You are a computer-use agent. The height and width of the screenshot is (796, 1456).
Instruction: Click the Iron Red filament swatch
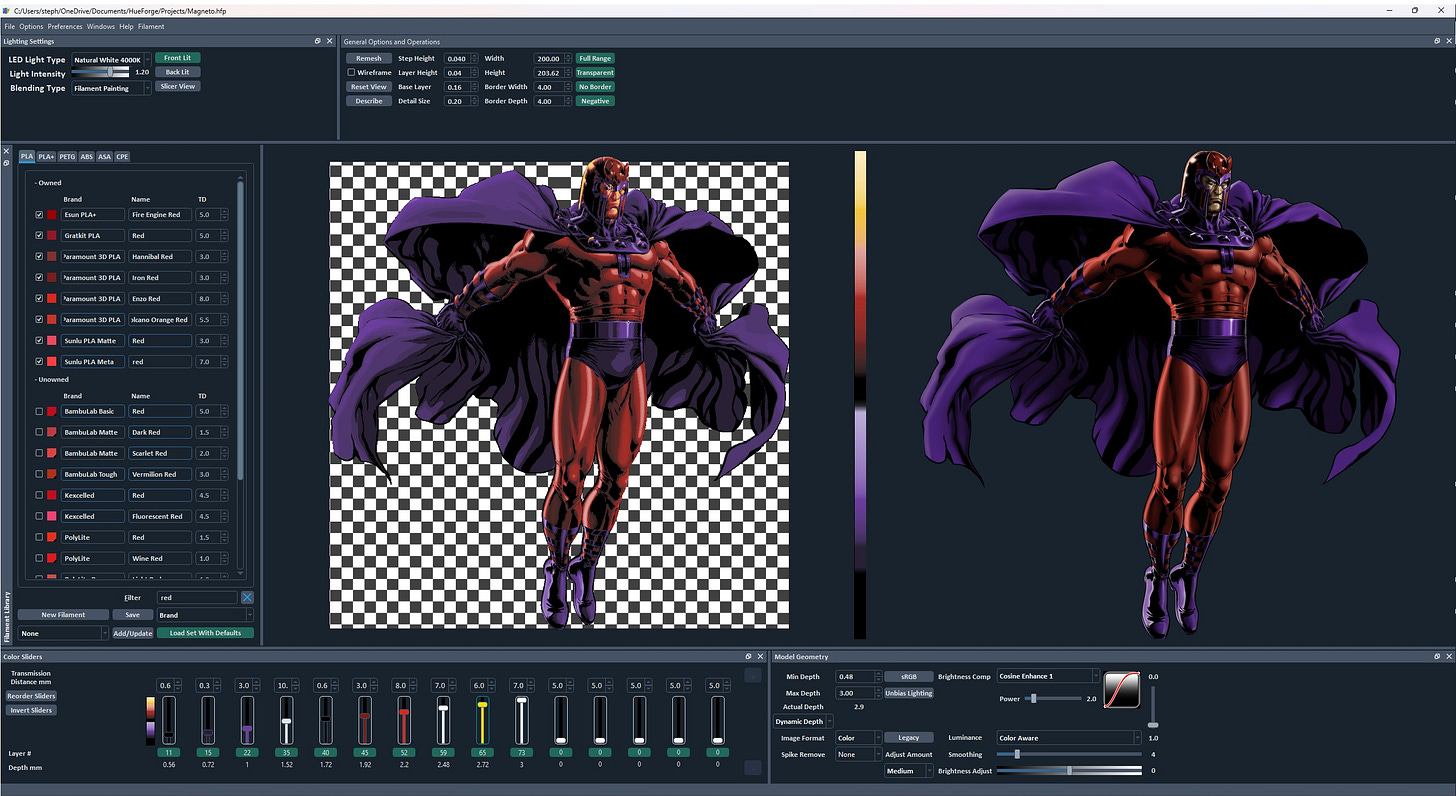51,277
